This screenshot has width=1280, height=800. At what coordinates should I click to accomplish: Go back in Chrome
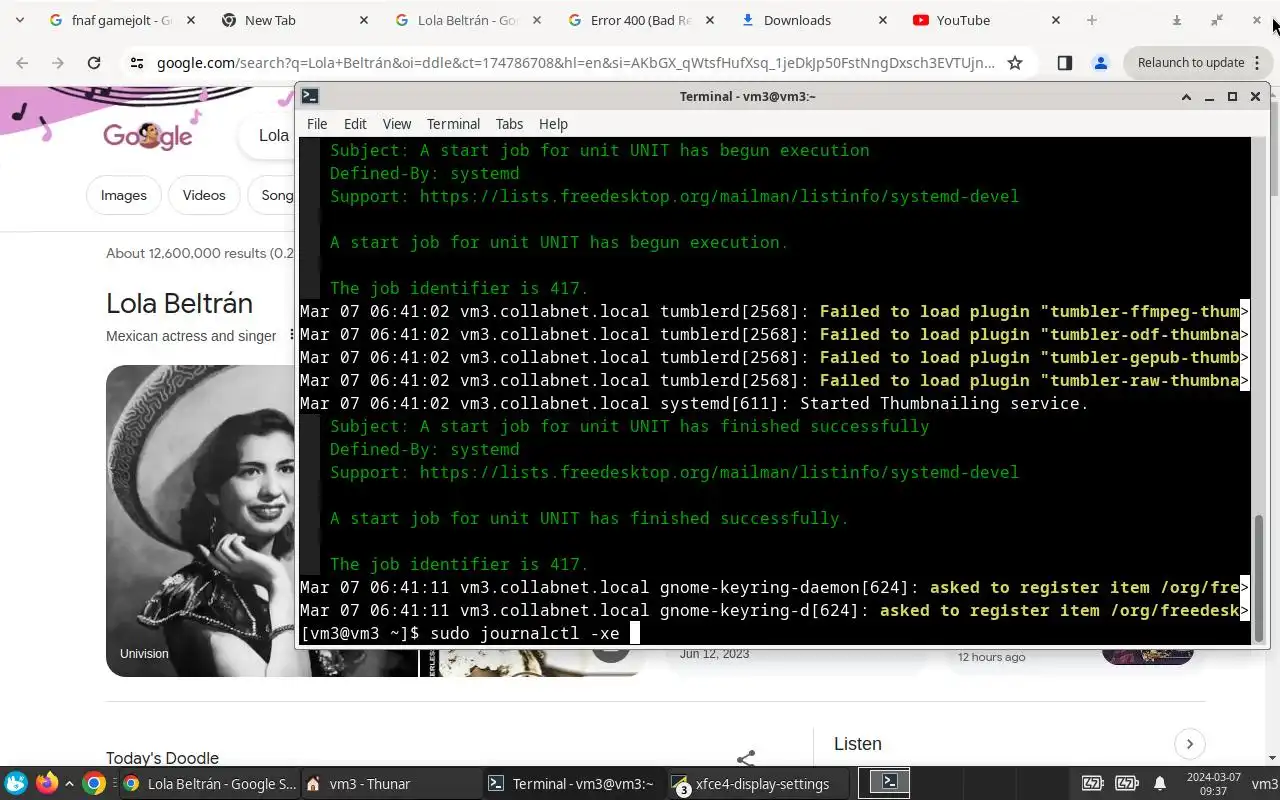[22, 63]
